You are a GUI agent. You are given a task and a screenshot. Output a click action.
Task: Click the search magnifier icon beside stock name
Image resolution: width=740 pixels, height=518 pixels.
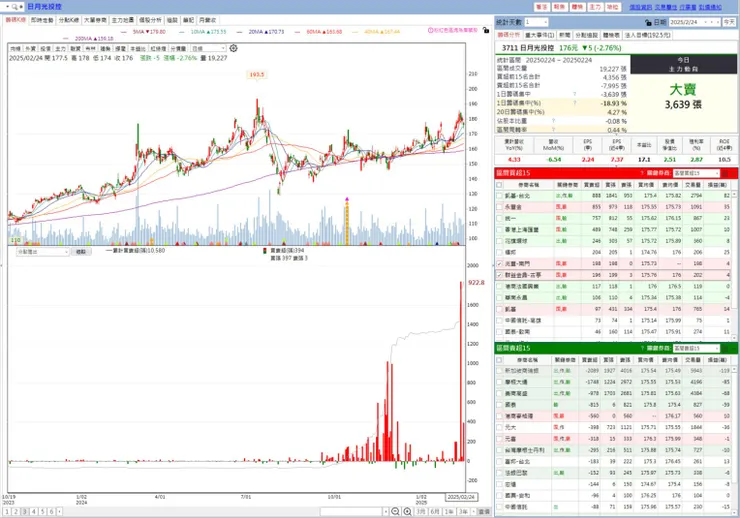[15, 7]
